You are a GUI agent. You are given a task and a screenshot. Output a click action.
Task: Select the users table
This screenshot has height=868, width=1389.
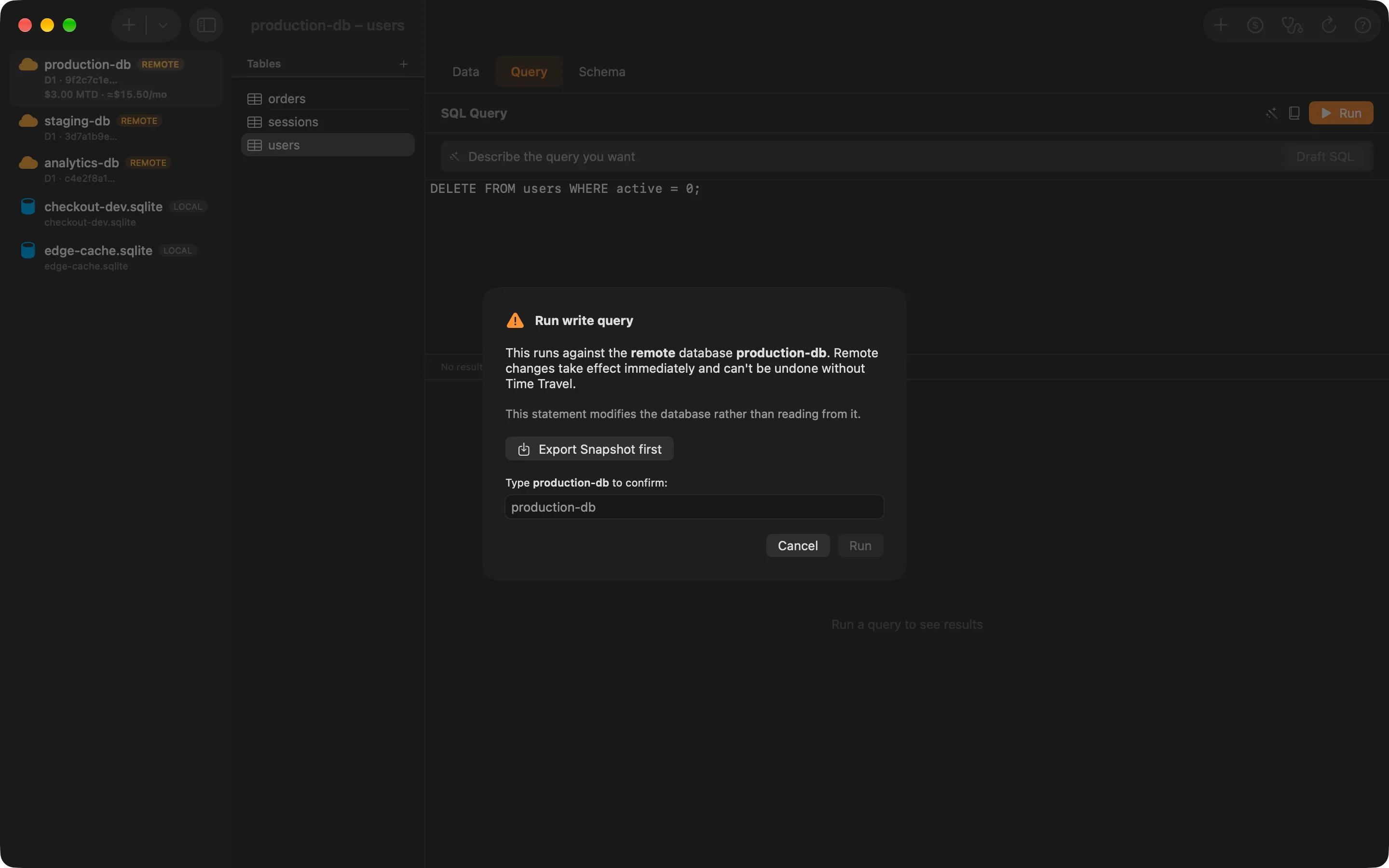coord(328,145)
